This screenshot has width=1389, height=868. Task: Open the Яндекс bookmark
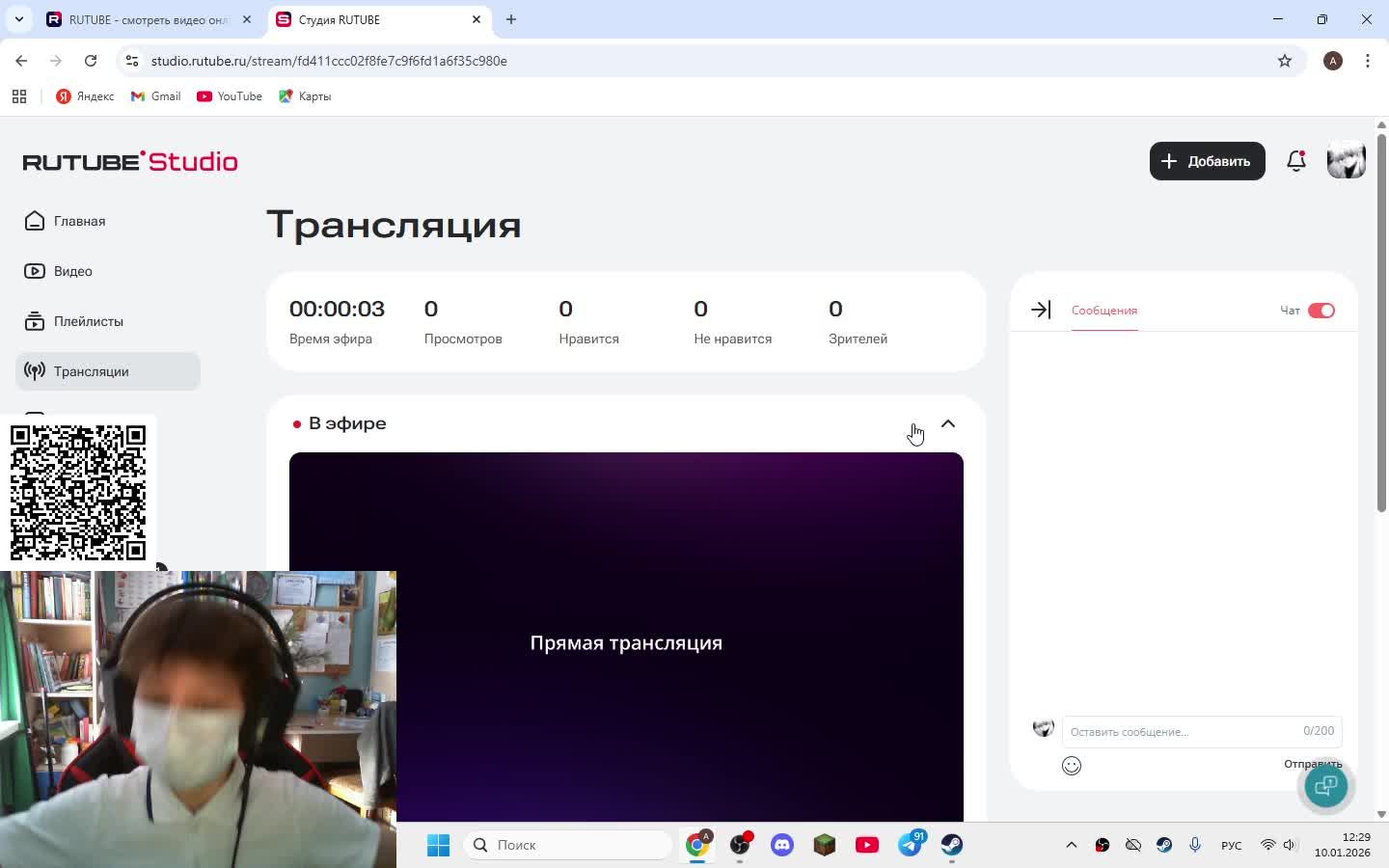click(85, 96)
